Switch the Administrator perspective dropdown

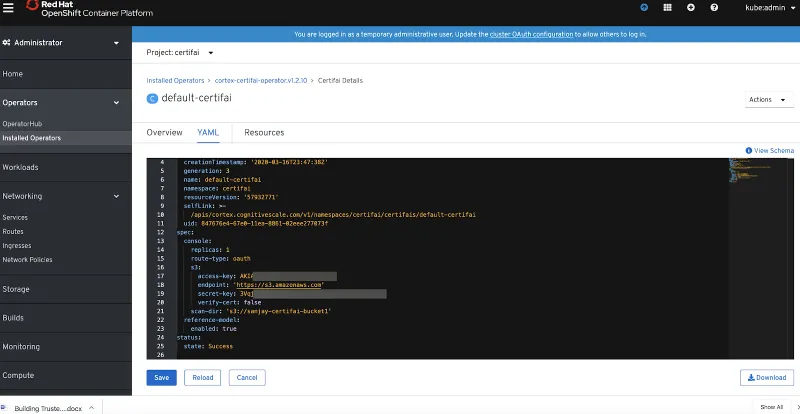[x=66, y=43]
